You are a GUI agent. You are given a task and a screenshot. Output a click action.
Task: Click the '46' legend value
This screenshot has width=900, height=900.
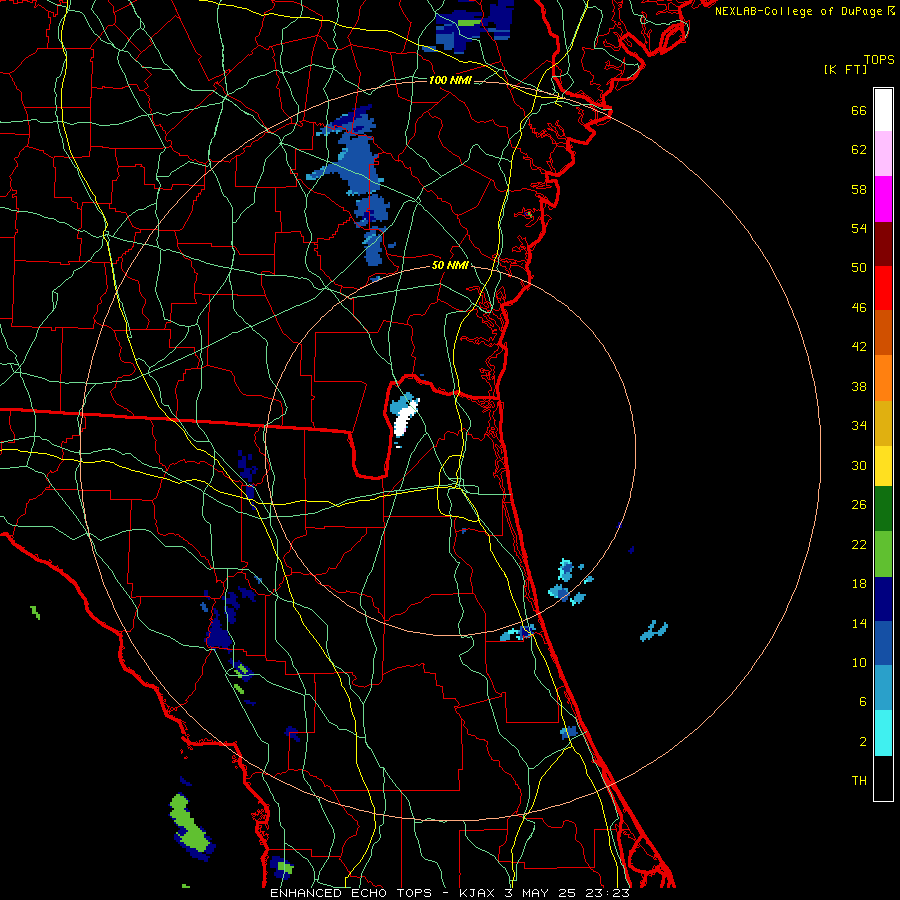coord(859,308)
